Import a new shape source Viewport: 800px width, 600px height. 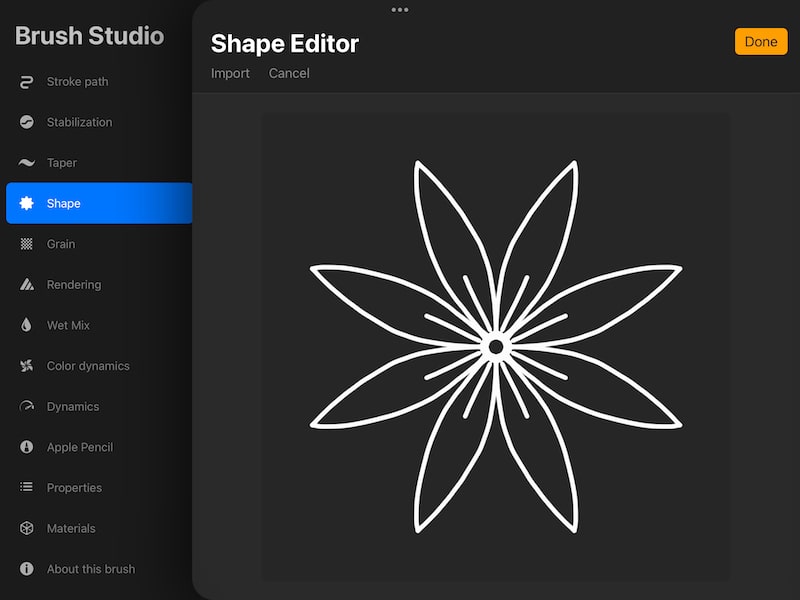pyautogui.click(x=231, y=73)
